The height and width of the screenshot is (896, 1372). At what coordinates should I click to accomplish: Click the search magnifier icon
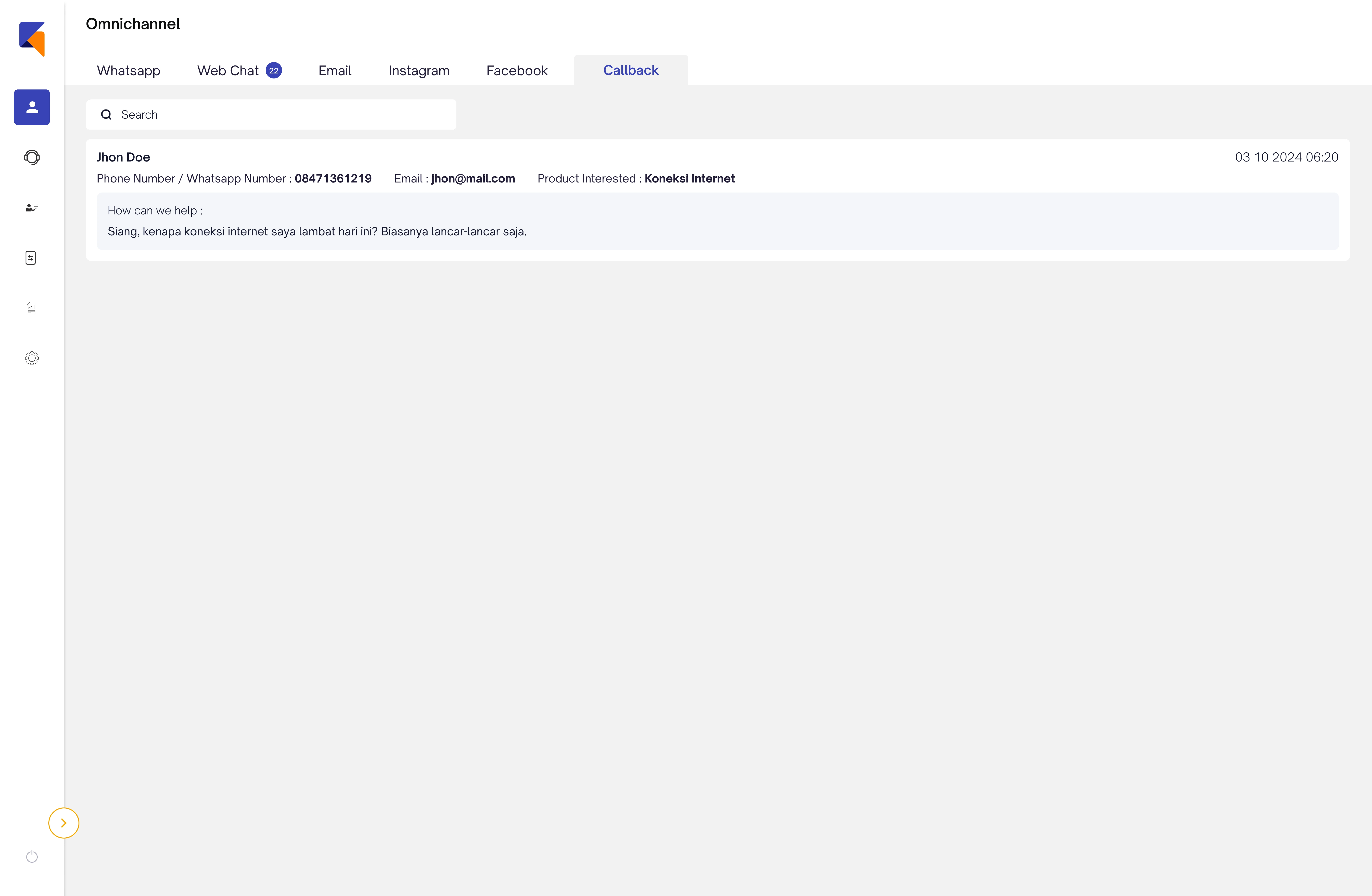pyautogui.click(x=106, y=115)
